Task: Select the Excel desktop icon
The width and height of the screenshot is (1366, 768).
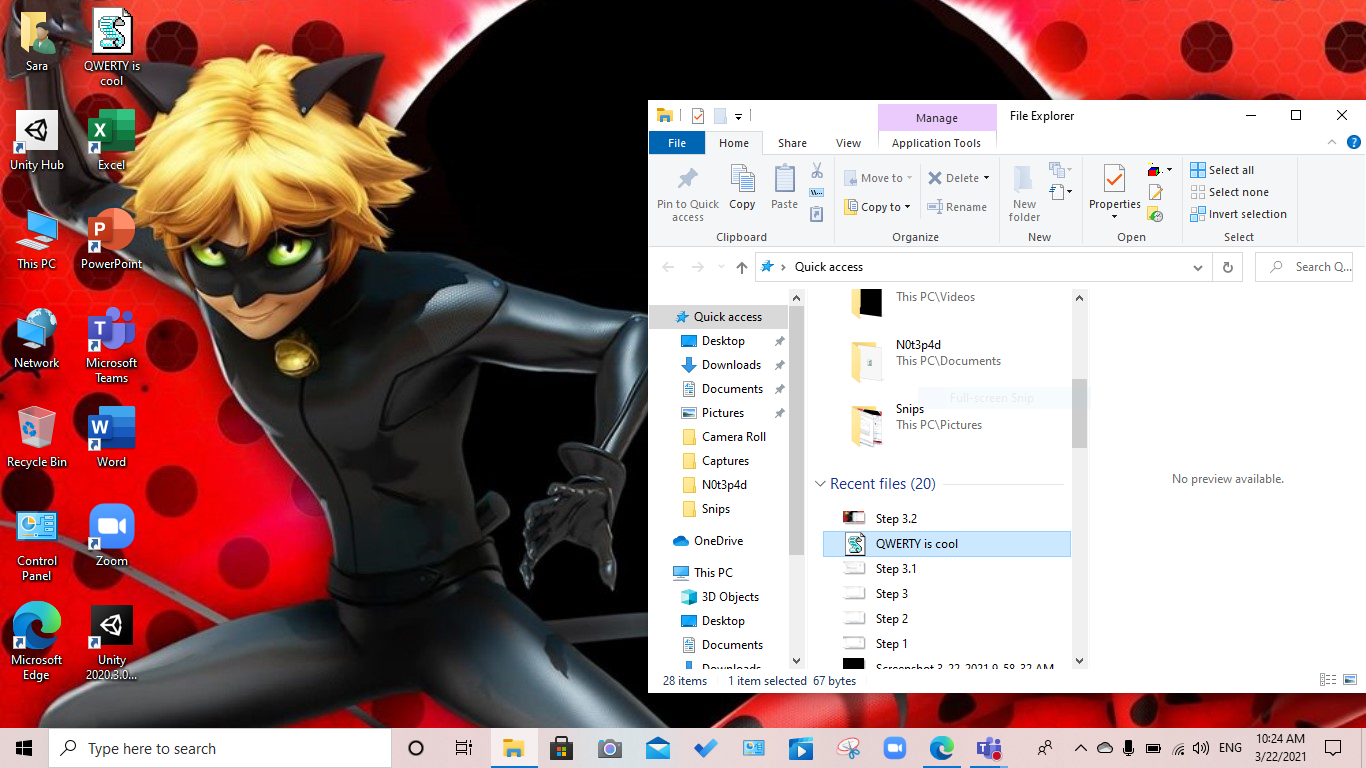Action: click(111, 141)
